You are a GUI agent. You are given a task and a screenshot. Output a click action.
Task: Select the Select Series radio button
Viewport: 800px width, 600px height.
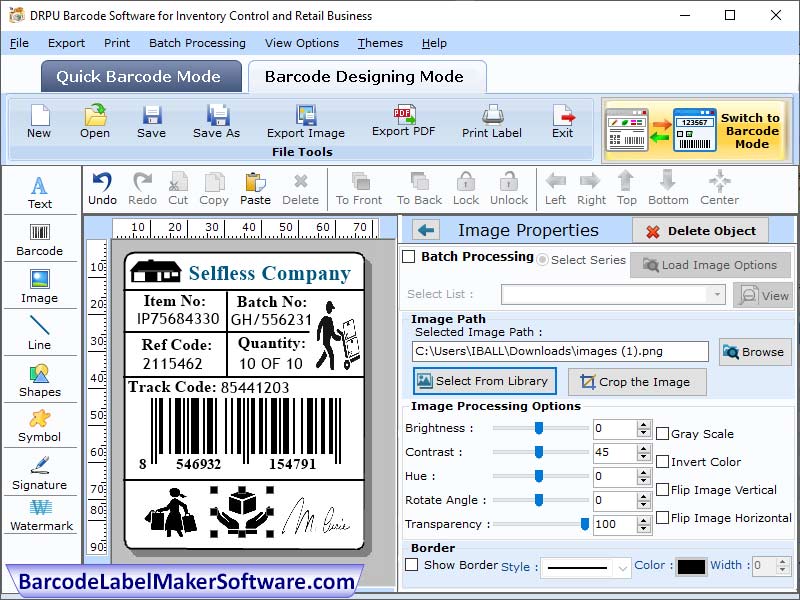tap(543, 260)
